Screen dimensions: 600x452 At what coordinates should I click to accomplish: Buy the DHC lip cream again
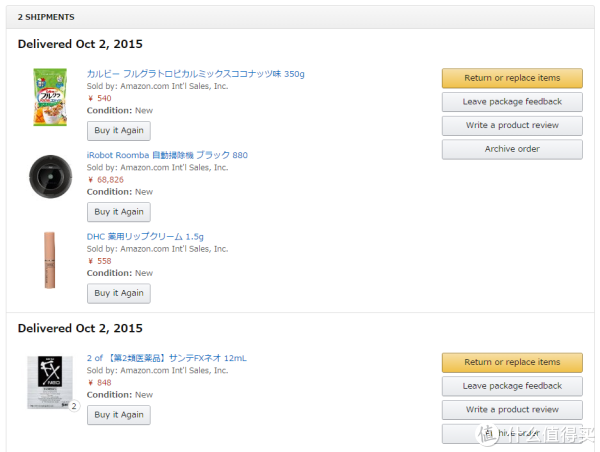click(119, 294)
